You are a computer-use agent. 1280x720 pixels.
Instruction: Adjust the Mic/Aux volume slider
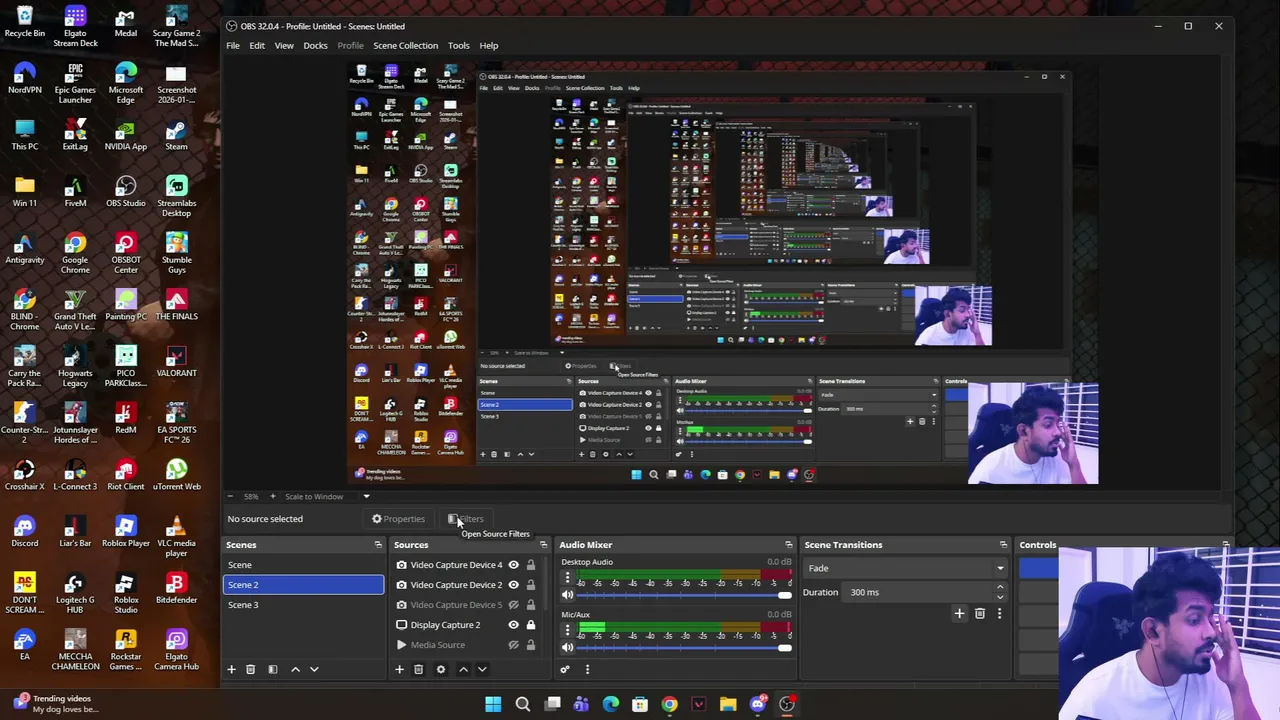(684, 648)
